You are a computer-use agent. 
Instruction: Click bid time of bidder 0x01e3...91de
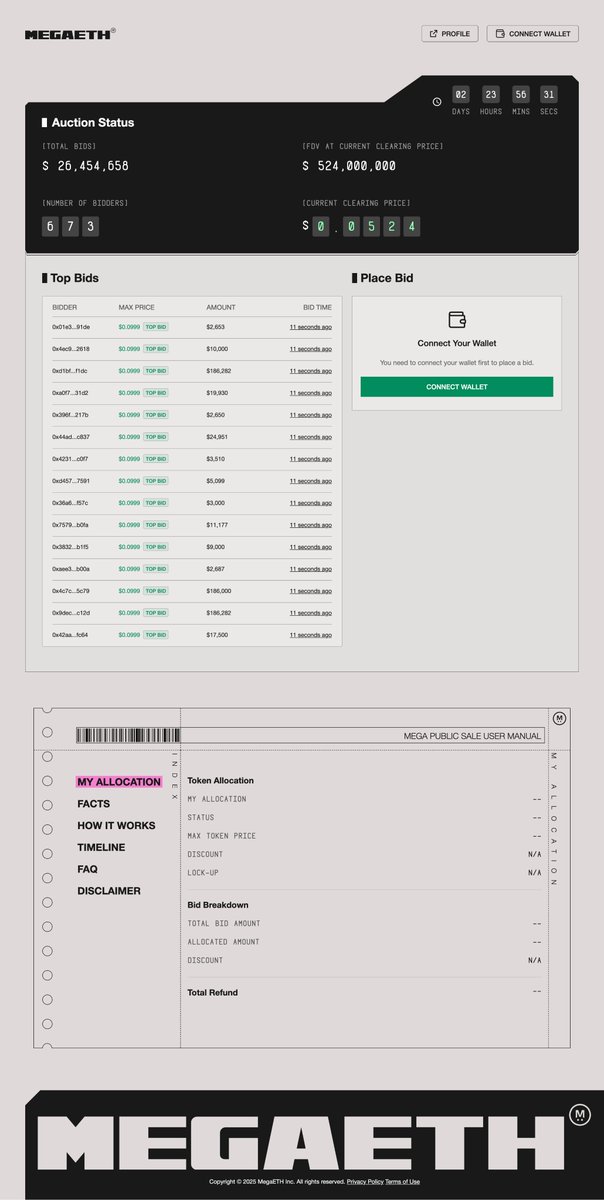pyautogui.click(x=310, y=327)
